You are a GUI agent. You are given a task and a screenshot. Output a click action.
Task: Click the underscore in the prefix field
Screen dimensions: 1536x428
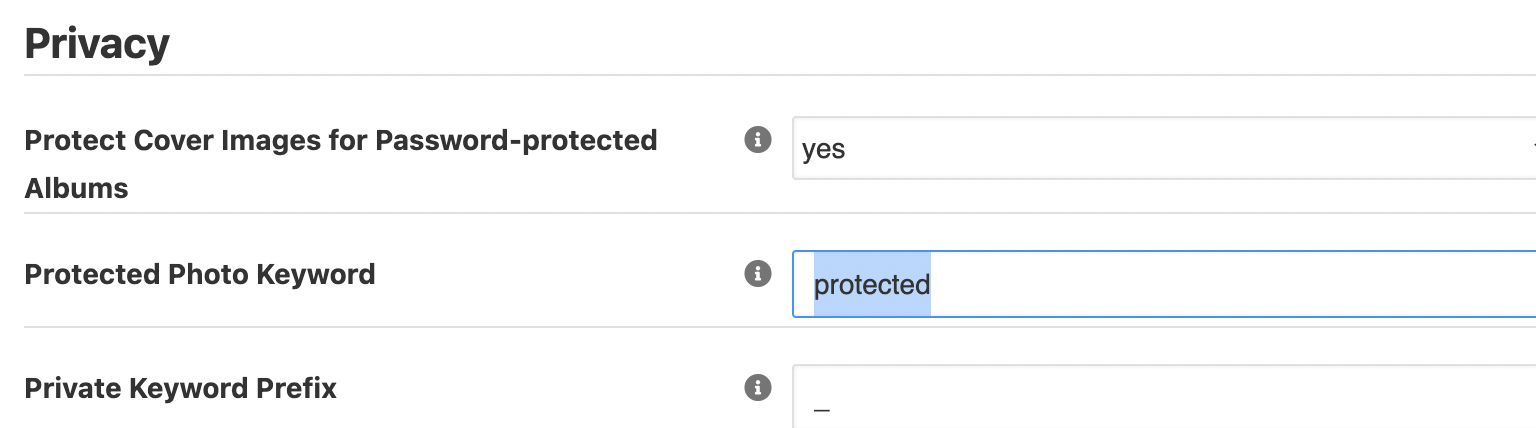822,410
